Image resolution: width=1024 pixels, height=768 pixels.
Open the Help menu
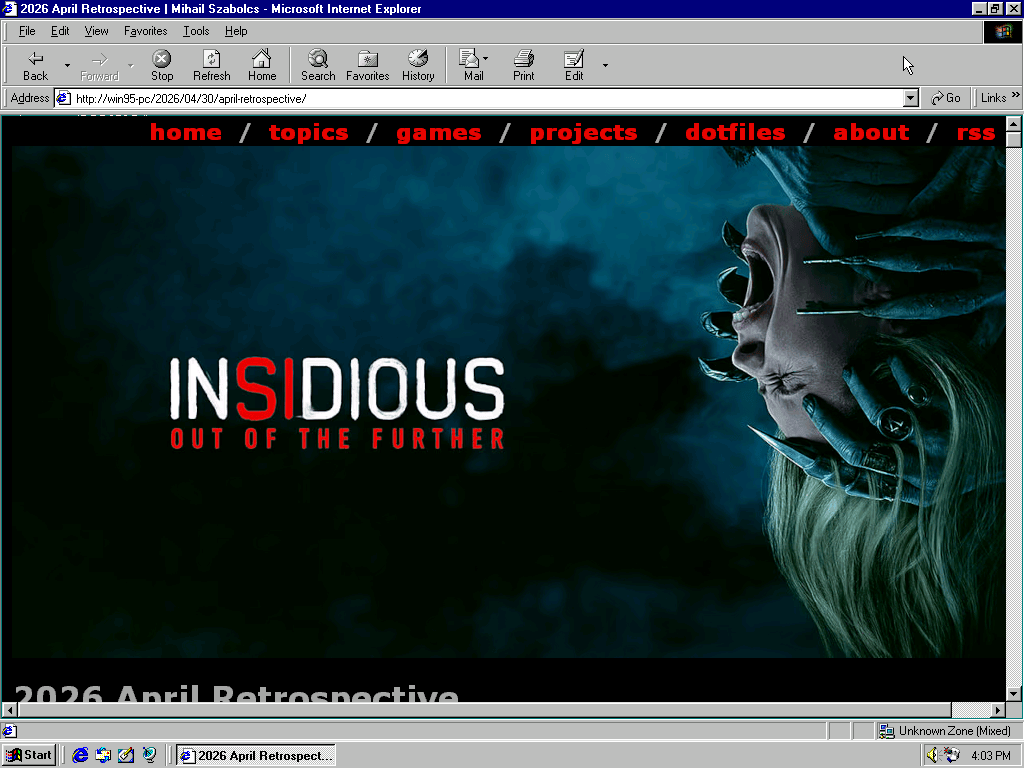236,31
